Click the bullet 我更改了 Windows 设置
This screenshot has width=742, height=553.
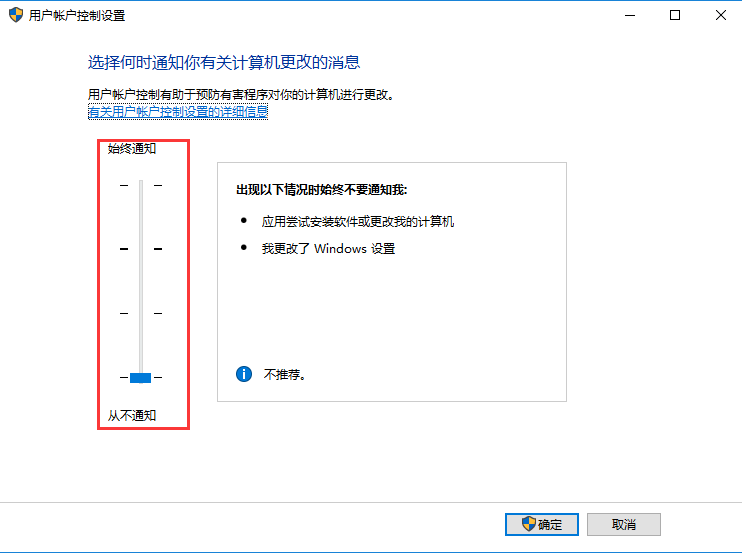[x=328, y=248]
